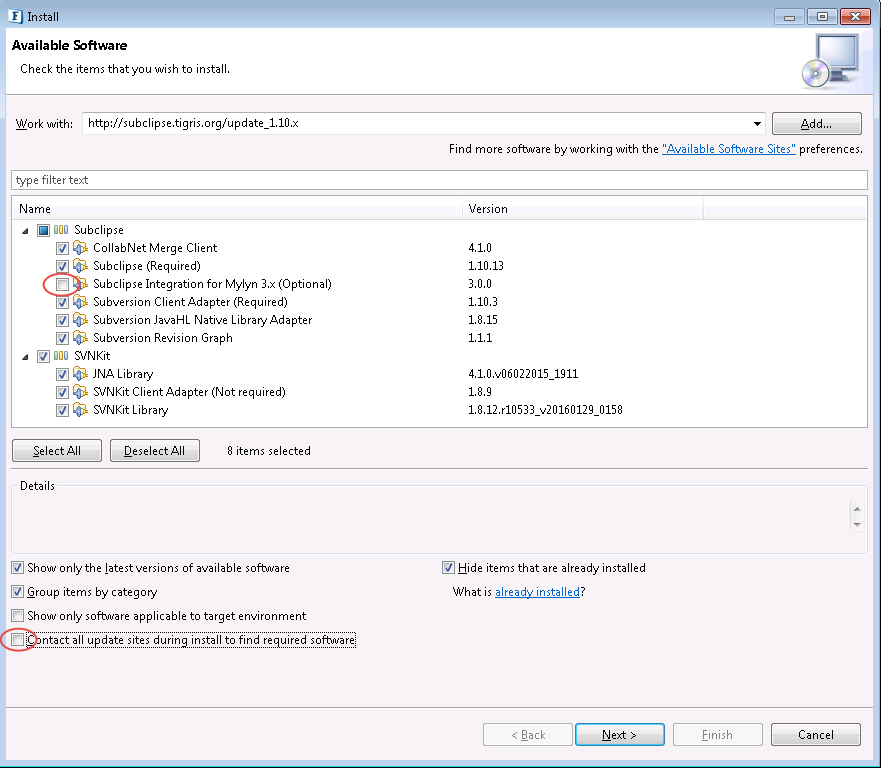Toggle the SVNKit category checkbox
The height and width of the screenshot is (769, 881).
[43, 356]
